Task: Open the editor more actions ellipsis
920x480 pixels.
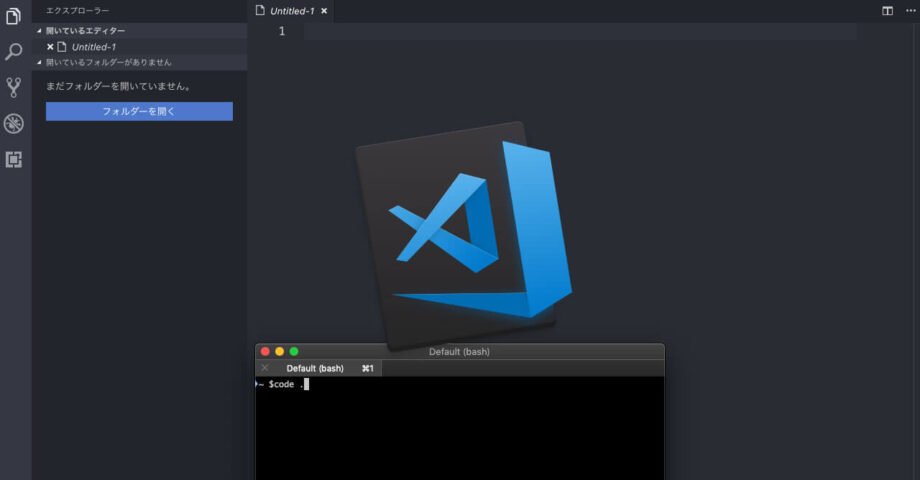Action: (x=910, y=11)
